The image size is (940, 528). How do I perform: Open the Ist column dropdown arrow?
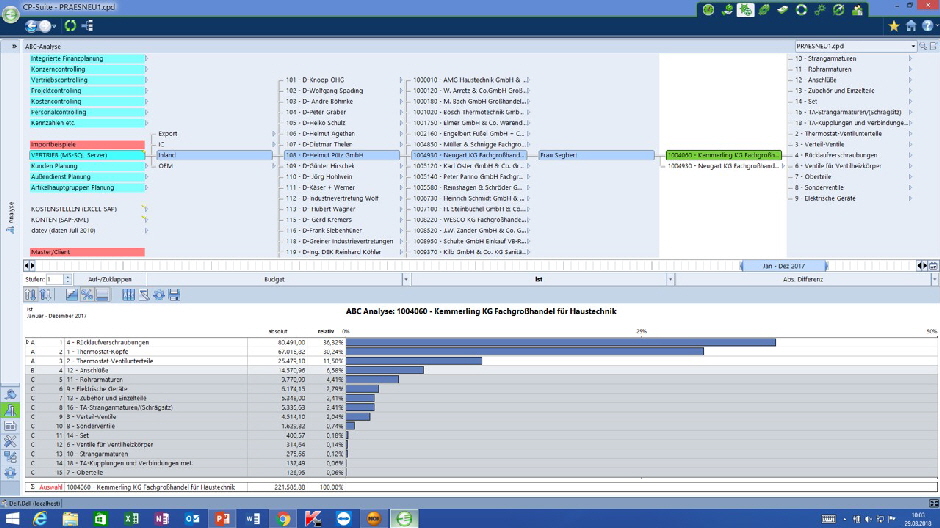670,279
